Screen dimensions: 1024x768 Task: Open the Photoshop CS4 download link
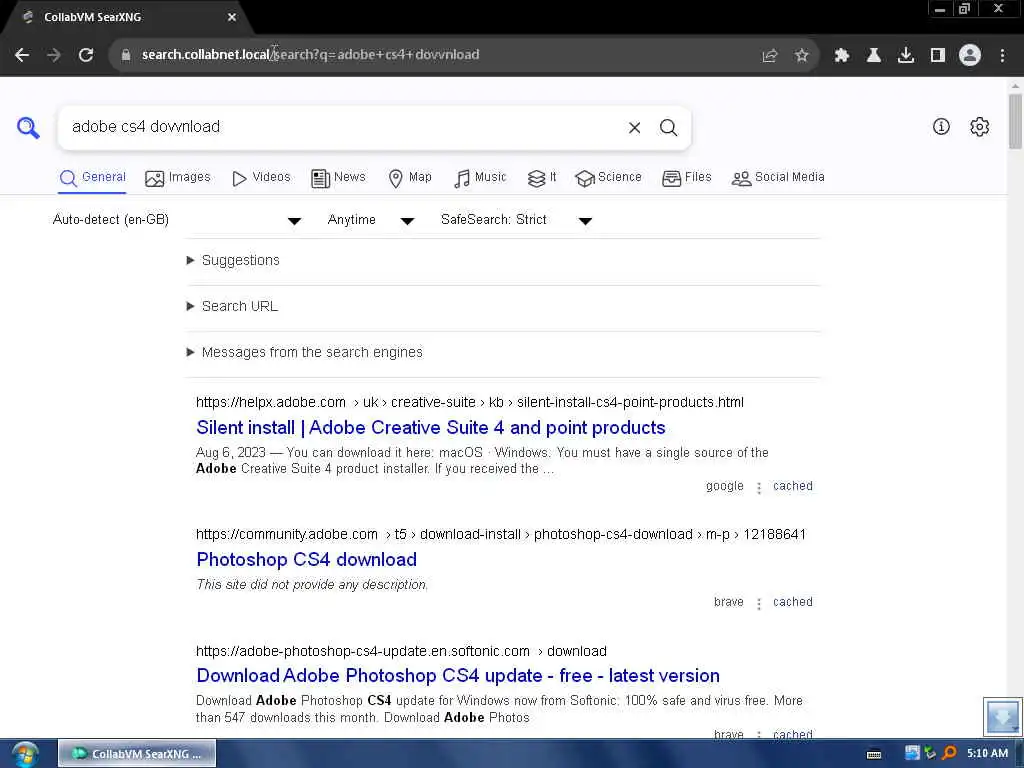coord(306,560)
